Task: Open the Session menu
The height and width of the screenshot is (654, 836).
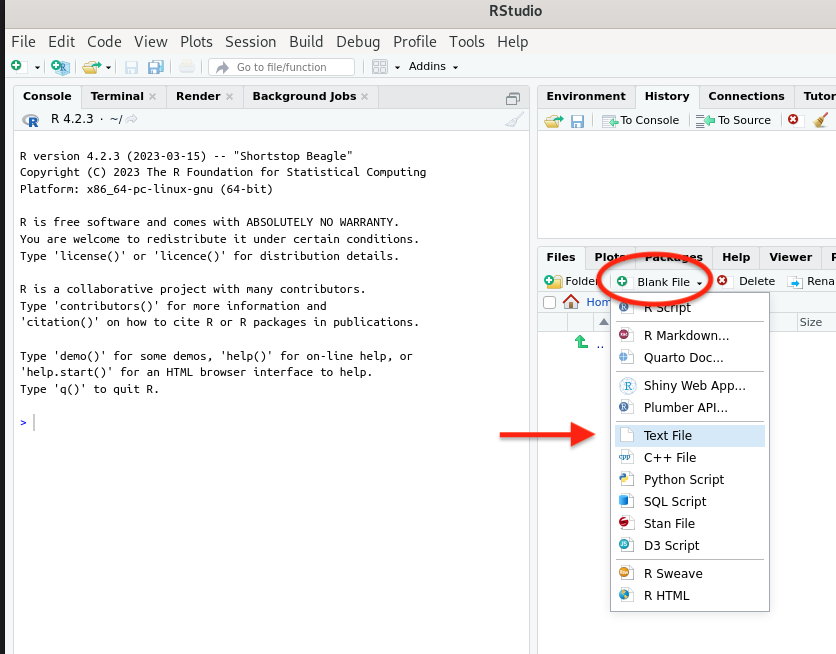Action: point(251,42)
